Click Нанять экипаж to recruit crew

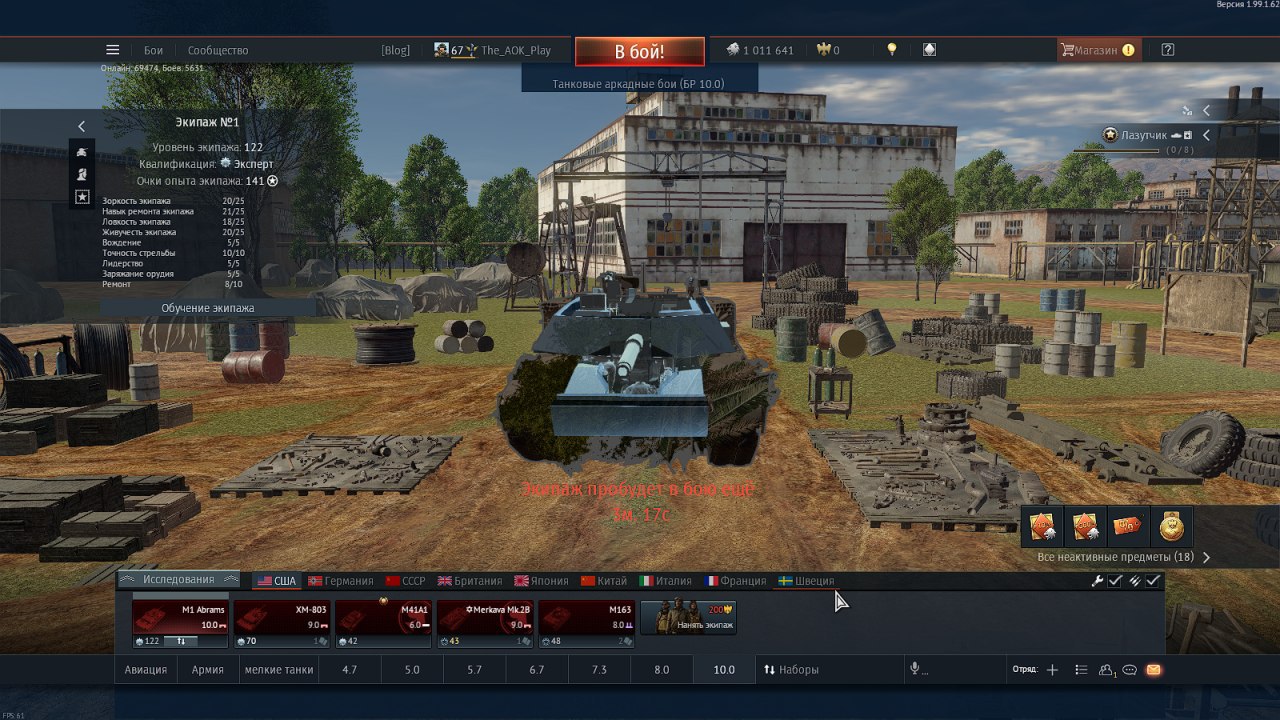point(688,618)
